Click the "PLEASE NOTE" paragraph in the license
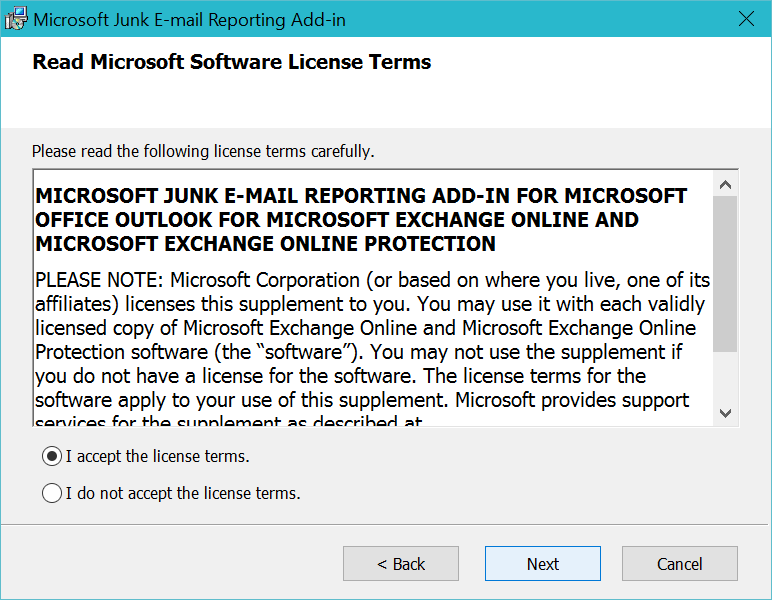 coord(370,340)
